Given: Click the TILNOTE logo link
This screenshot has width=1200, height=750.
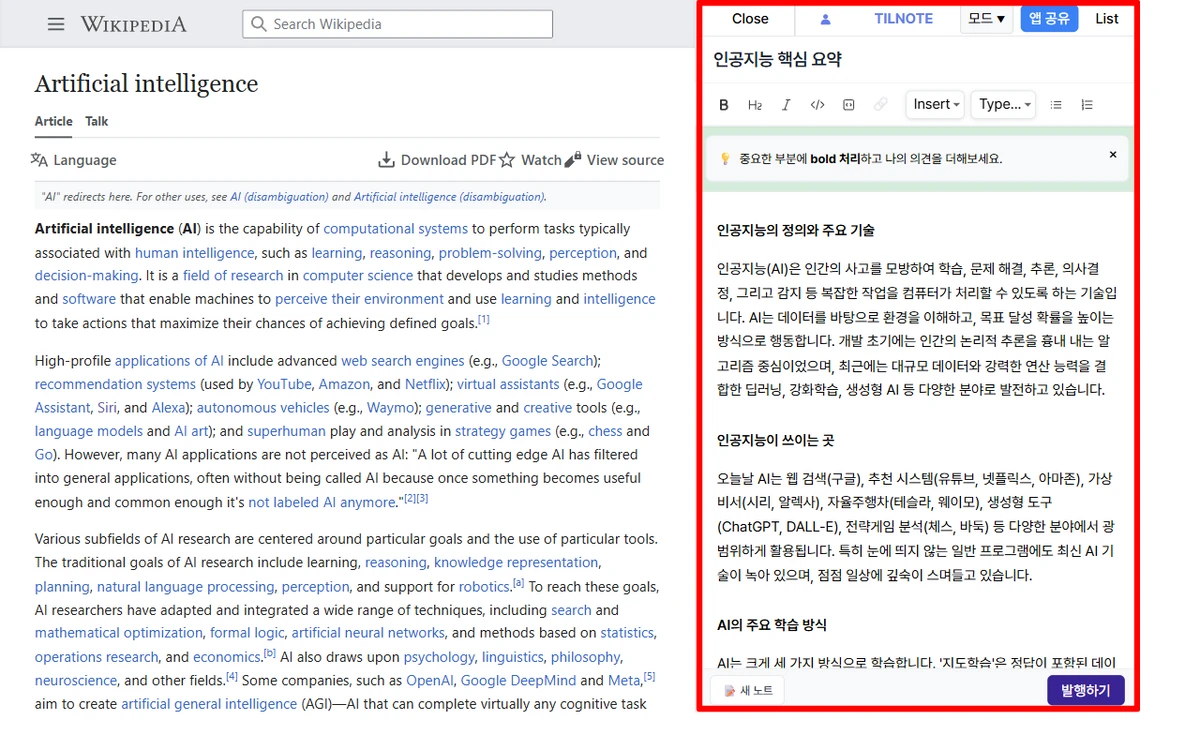Looking at the screenshot, I should pyautogui.click(x=903, y=19).
